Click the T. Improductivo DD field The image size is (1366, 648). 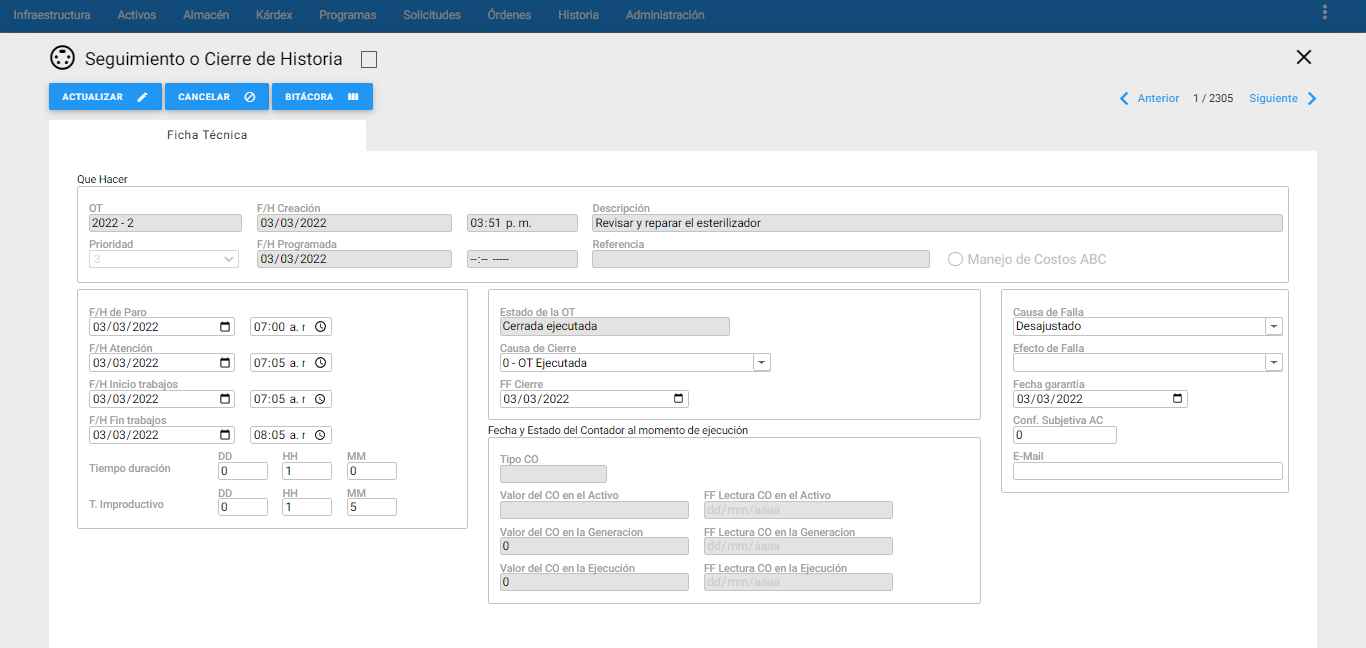point(243,507)
